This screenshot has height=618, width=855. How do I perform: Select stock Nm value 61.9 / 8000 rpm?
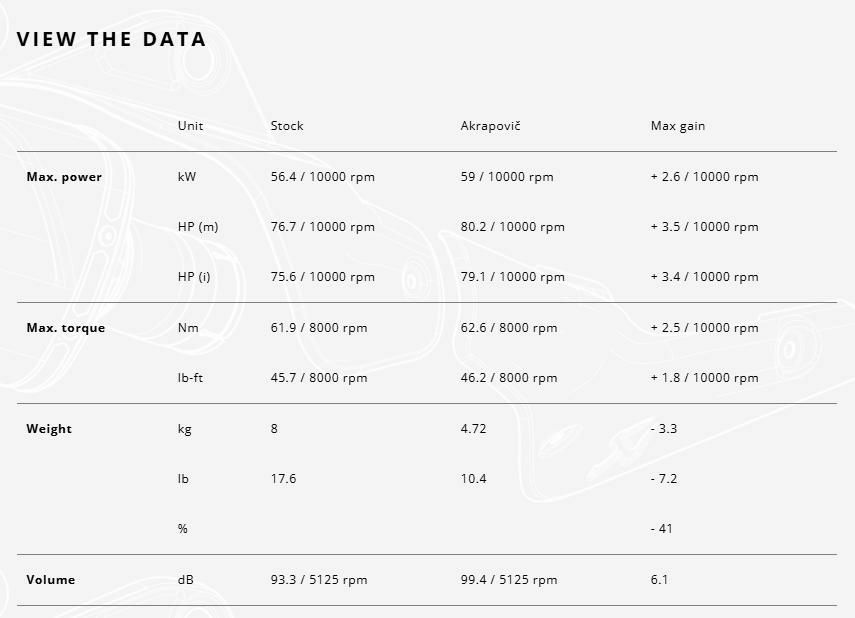point(318,328)
